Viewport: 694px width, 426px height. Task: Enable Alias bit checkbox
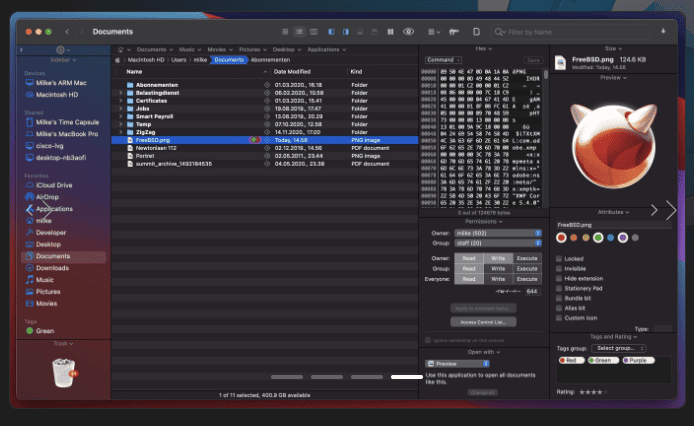559,308
